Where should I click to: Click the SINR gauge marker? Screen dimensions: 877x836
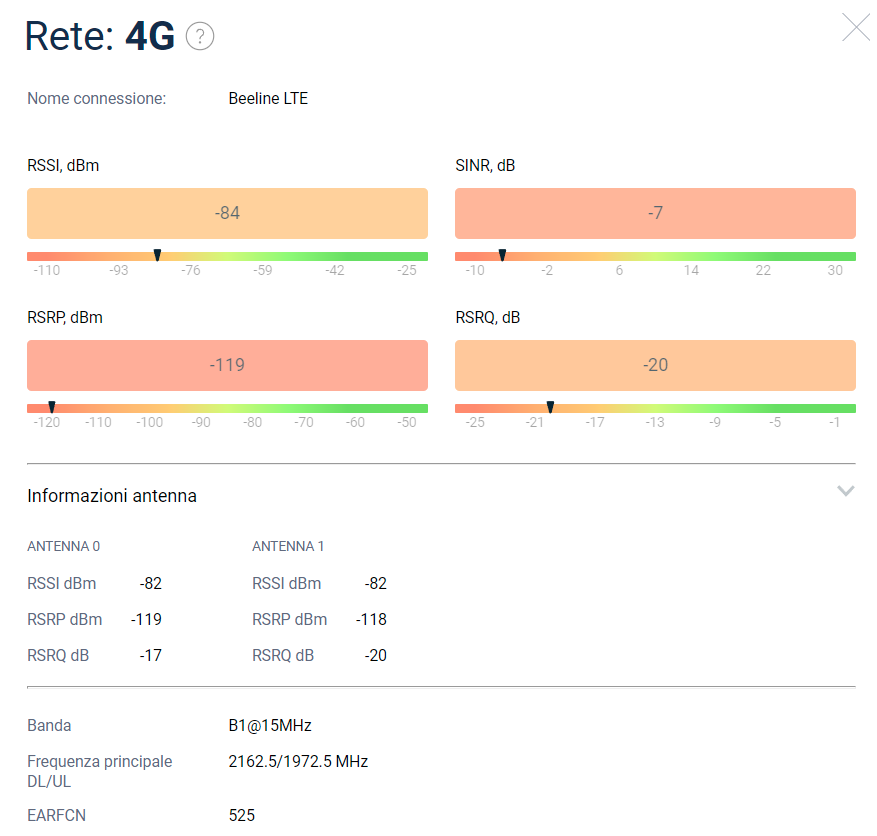click(502, 256)
